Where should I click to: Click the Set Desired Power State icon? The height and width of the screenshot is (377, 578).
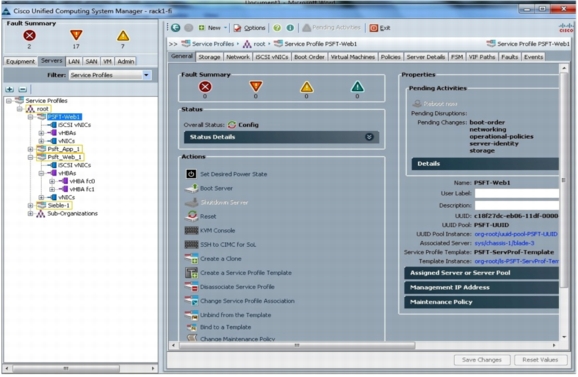point(191,174)
